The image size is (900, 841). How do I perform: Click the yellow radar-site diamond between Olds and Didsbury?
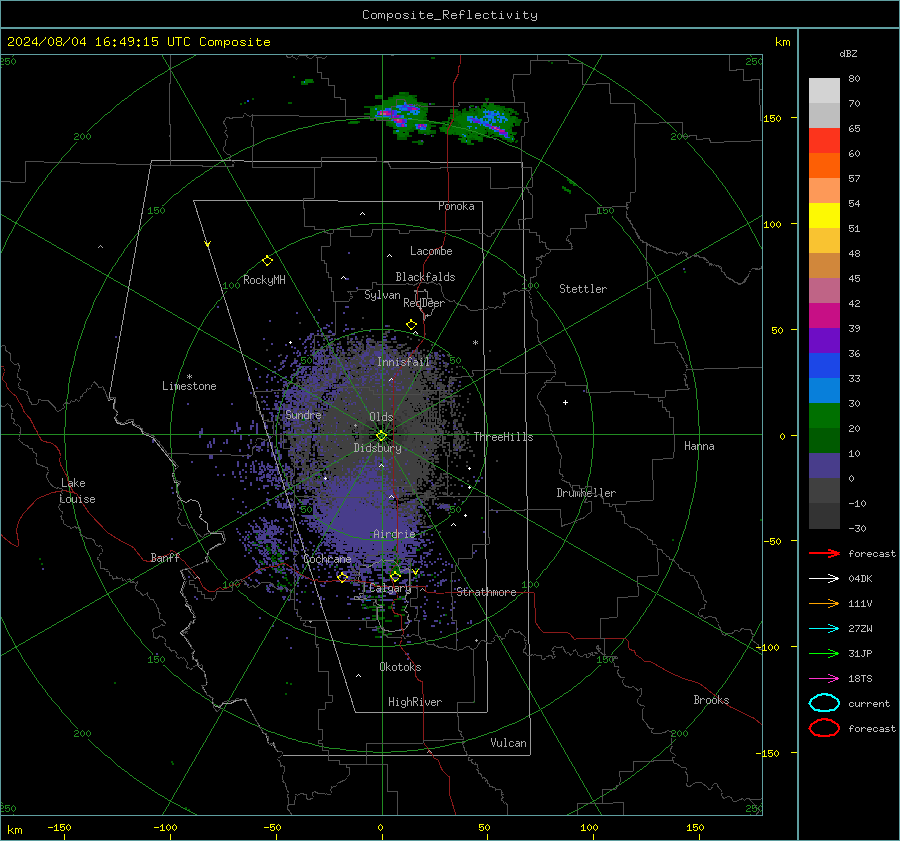(382, 436)
